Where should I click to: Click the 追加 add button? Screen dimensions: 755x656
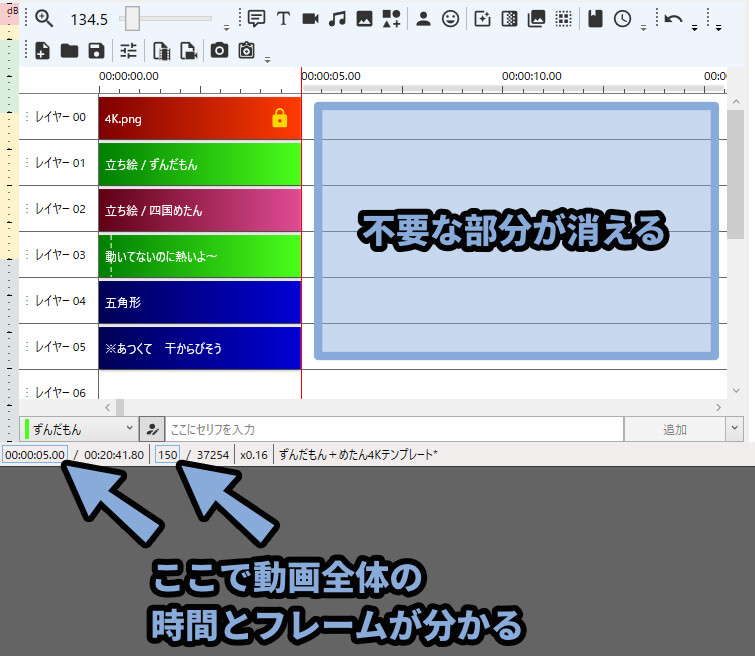click(675, 429)
